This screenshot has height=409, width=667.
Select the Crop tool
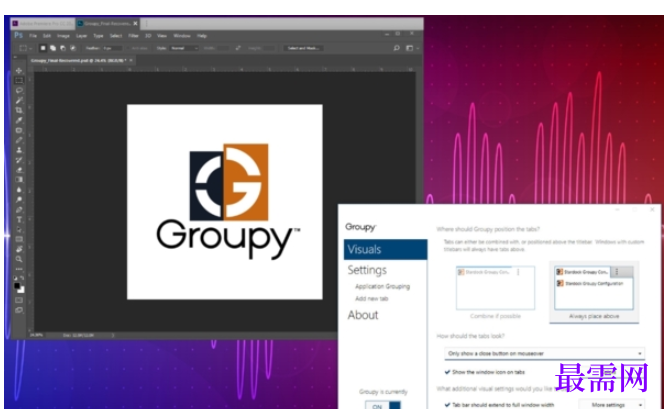pos(19,110)
